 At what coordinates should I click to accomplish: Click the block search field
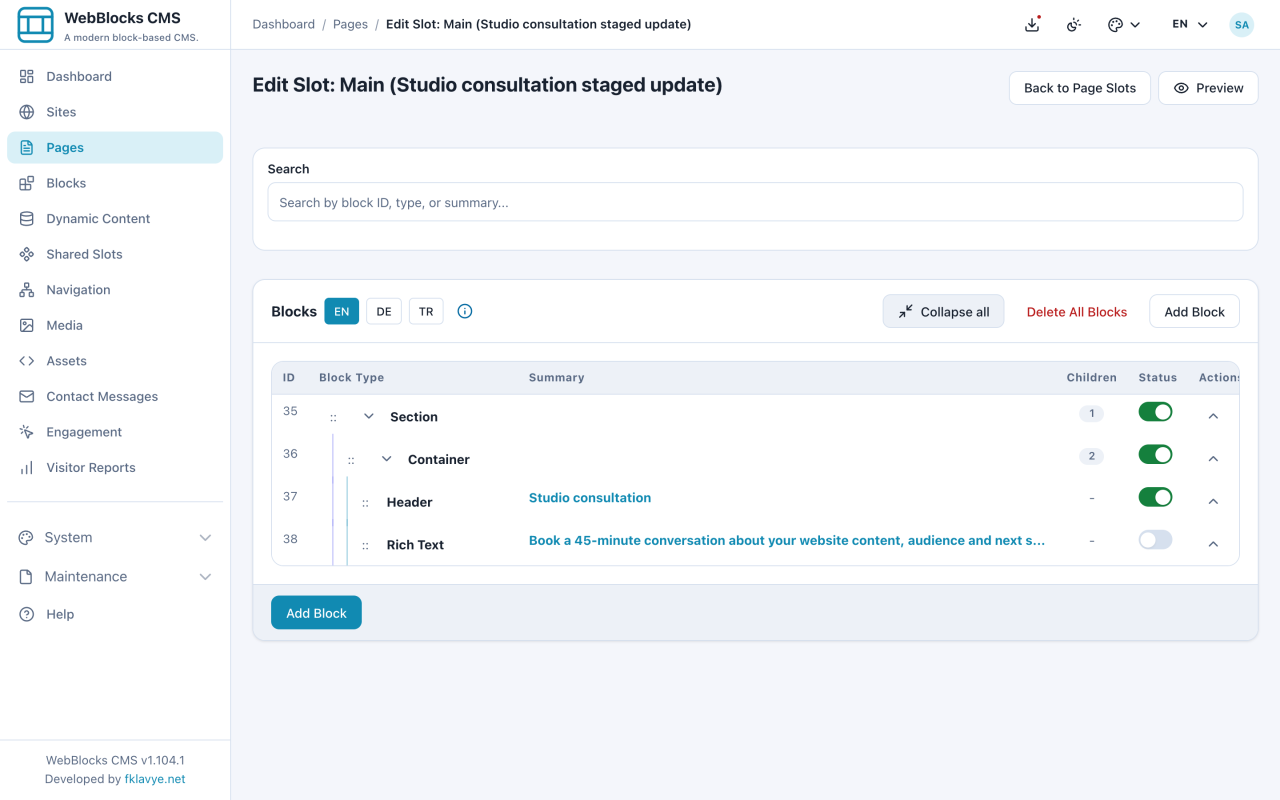coord(755,202)
